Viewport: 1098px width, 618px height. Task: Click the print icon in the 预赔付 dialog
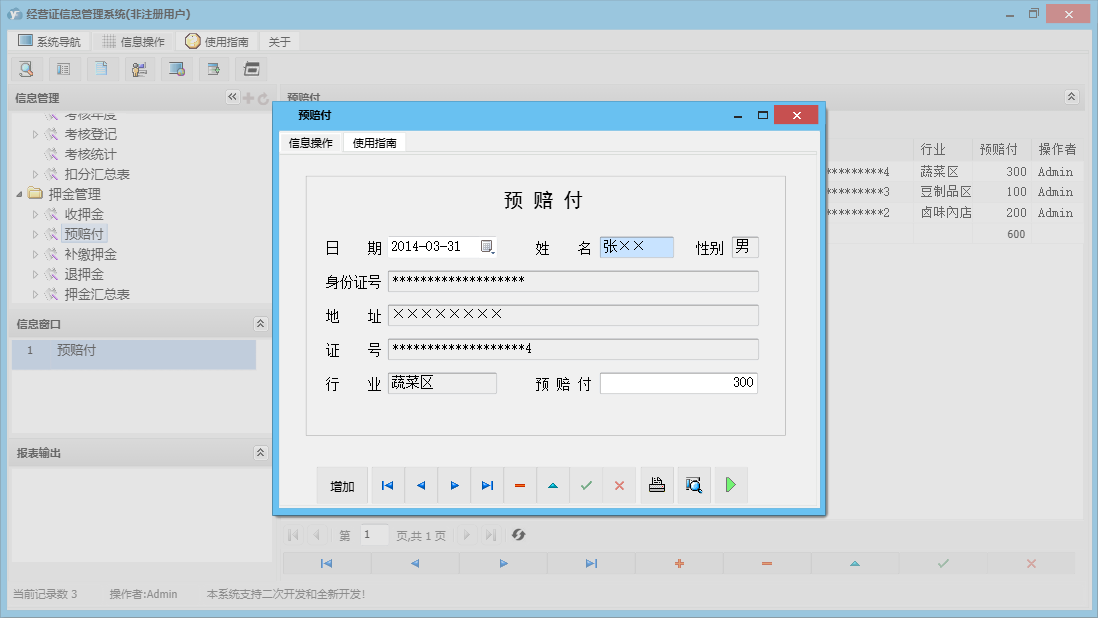pyautogui.click(x=656, y=485)
